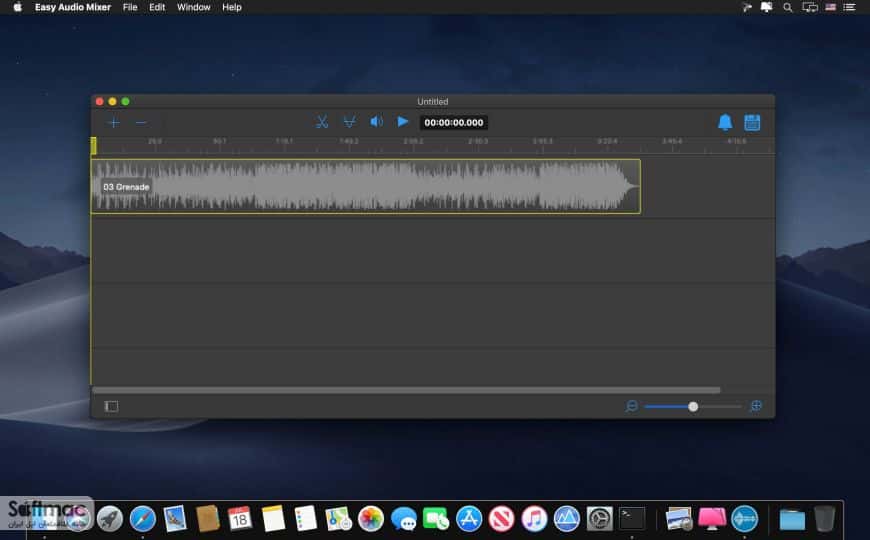The width and height of the screenshot is (870, 540).
Task: Open Calendar showing 18 in the Dock
Action: point(240,518)
